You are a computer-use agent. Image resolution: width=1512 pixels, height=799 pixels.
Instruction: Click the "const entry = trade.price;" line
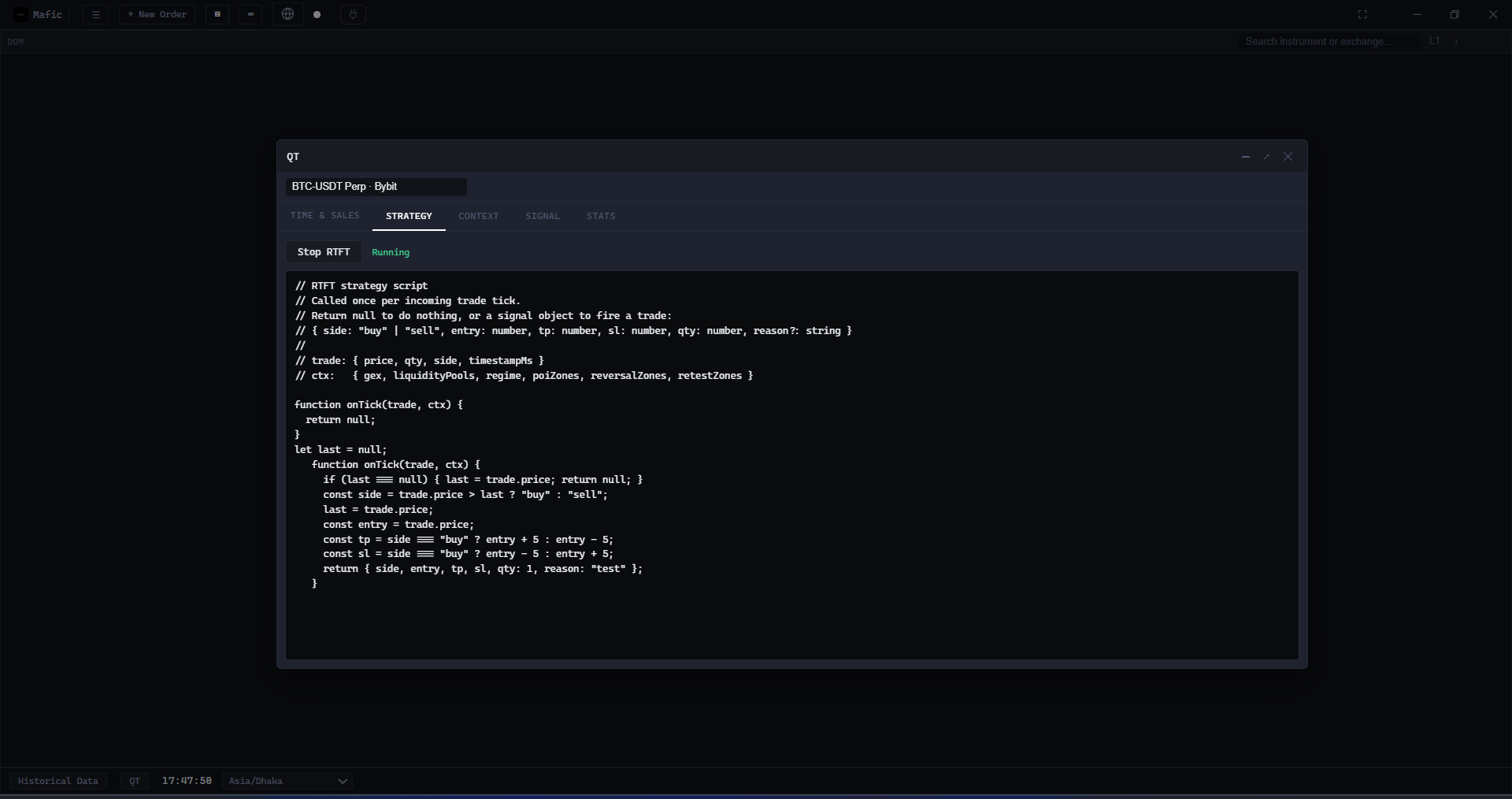point(398,525)
